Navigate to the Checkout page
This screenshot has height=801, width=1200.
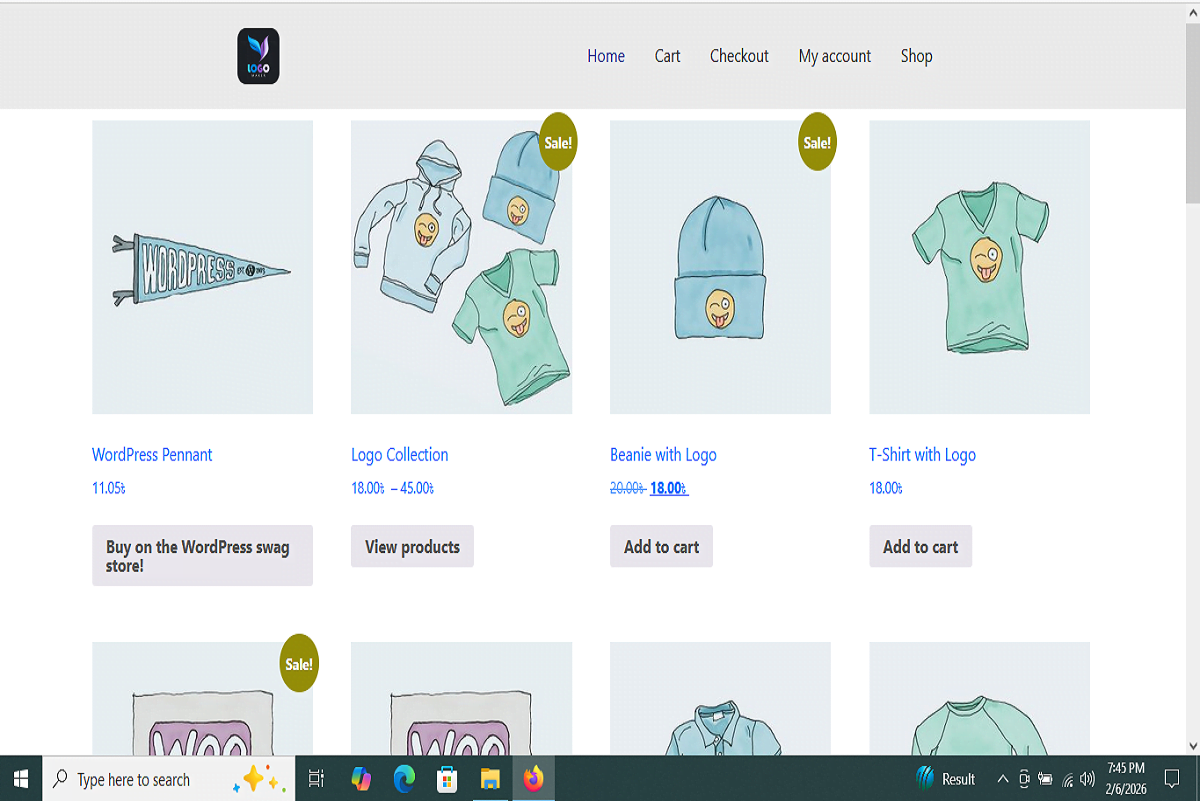click(739, 56)
